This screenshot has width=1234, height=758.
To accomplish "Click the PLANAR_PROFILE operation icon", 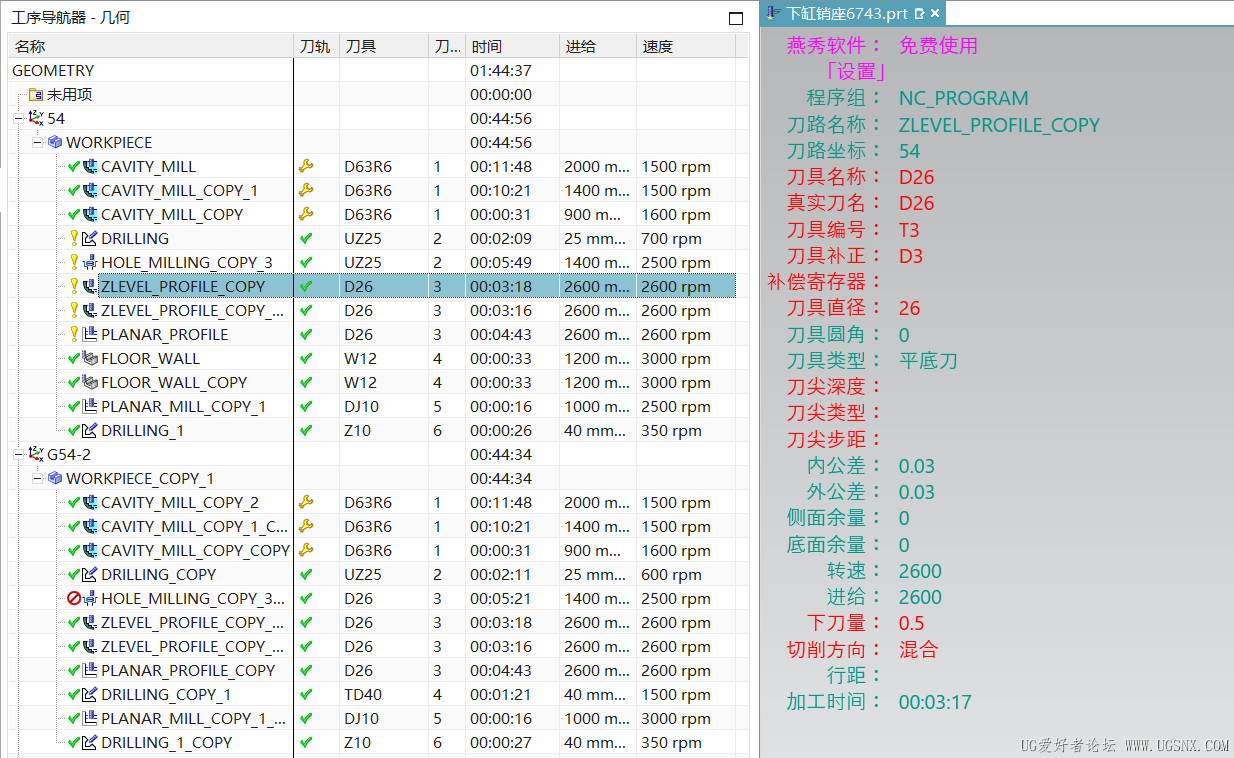I will pos(90,335).
